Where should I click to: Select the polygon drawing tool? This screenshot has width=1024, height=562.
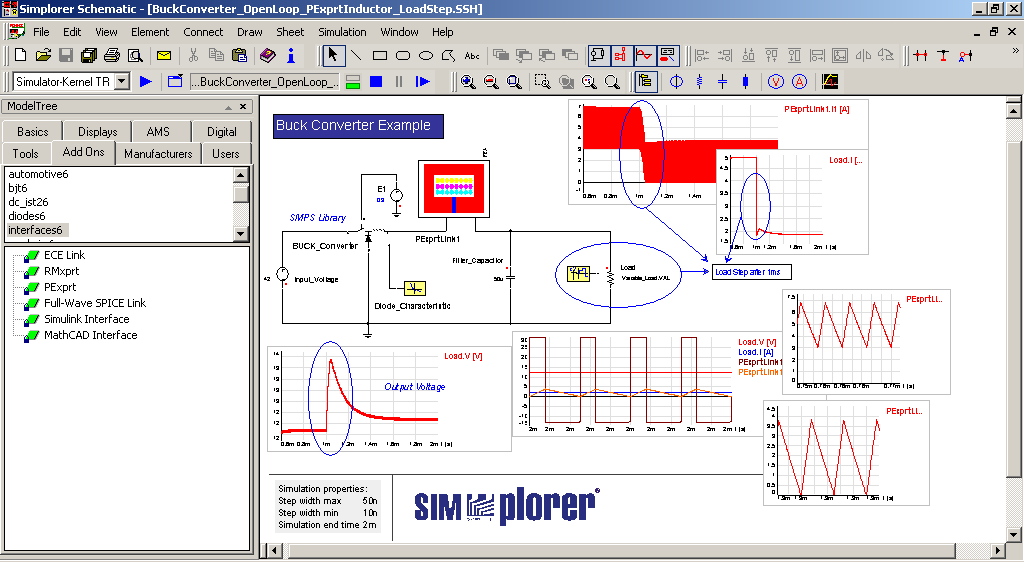[449, 55]
